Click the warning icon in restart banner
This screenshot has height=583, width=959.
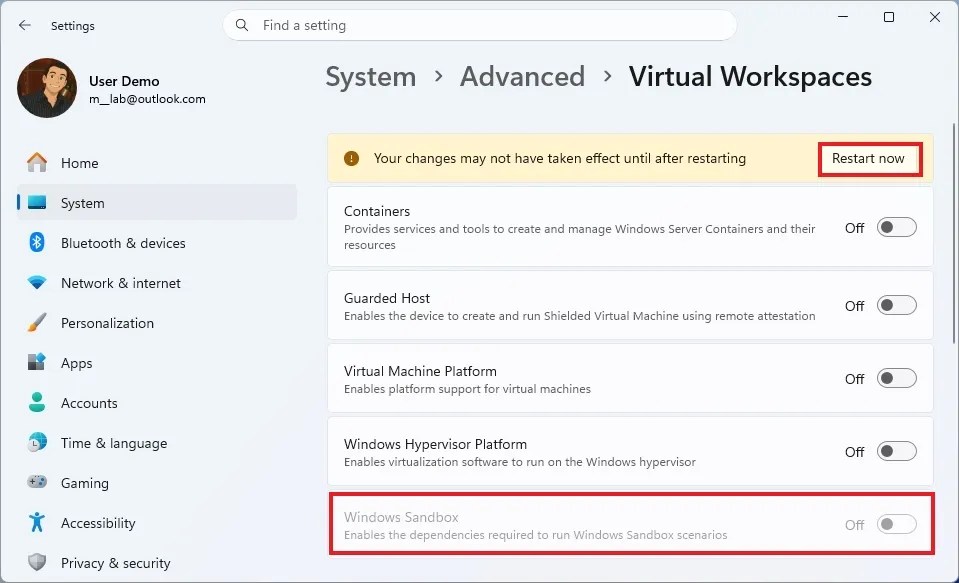pos(351,158)
